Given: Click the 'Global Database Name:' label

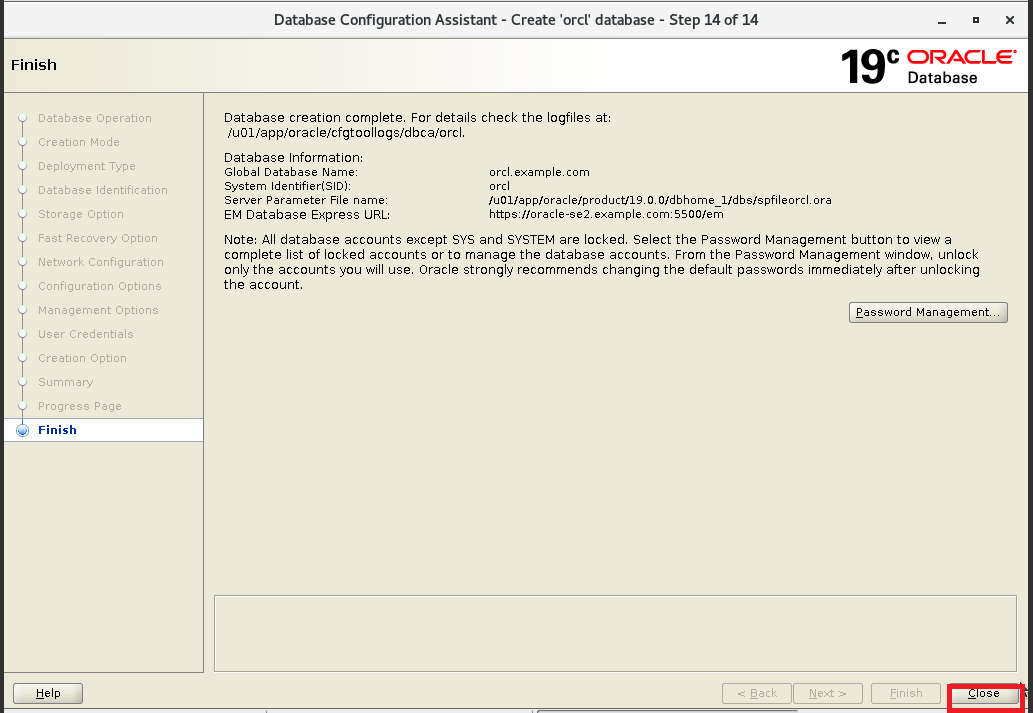Looking at the screenshot, I should tap(291, 172).
